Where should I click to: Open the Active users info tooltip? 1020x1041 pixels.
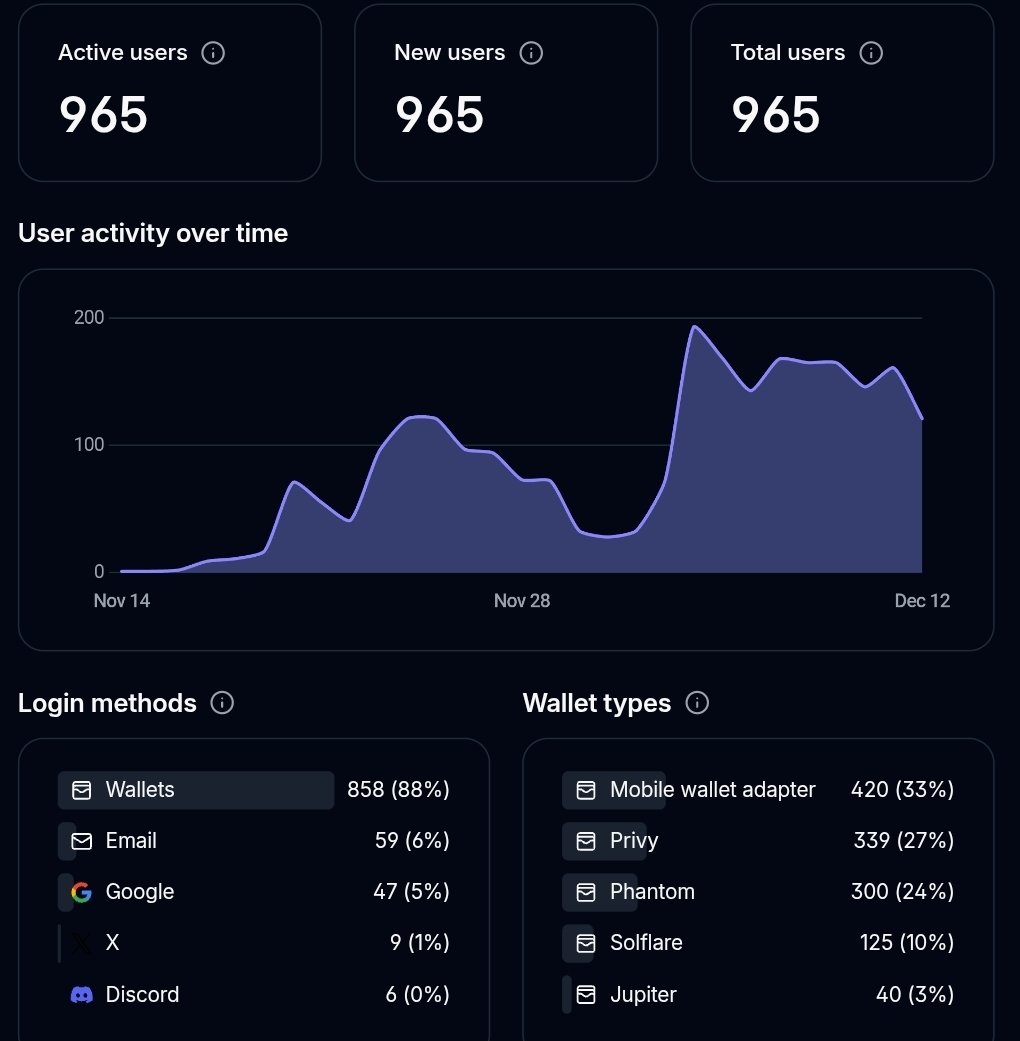(212, 54)
